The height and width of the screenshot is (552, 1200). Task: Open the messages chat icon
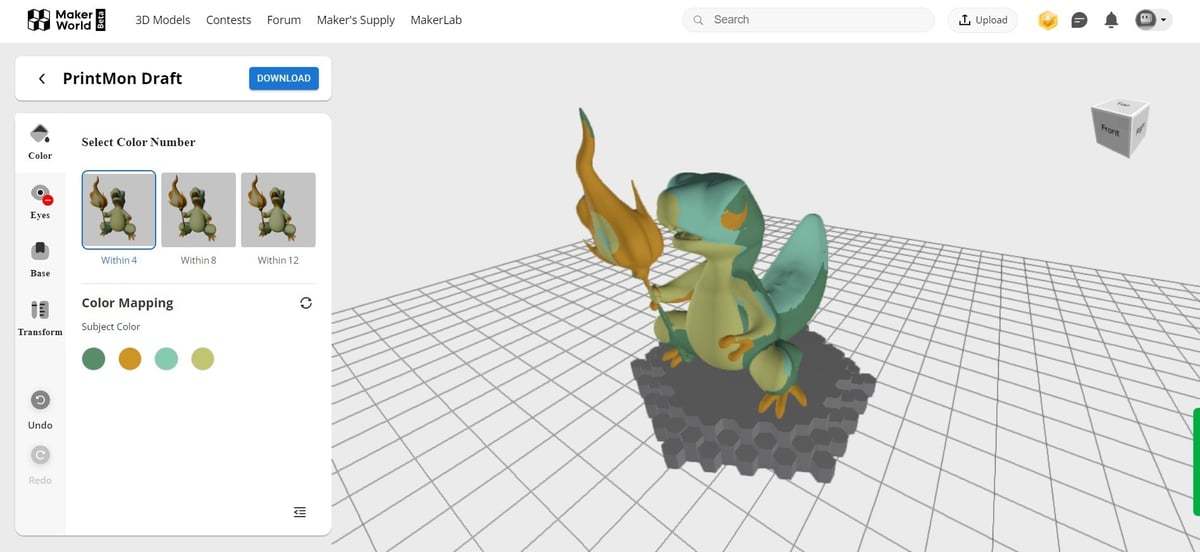pos(1079,20)
